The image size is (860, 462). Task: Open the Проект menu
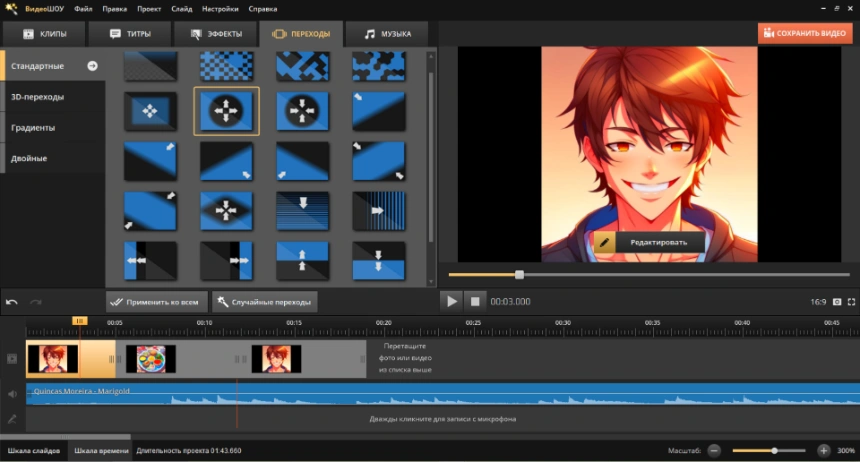pos(149,9)
